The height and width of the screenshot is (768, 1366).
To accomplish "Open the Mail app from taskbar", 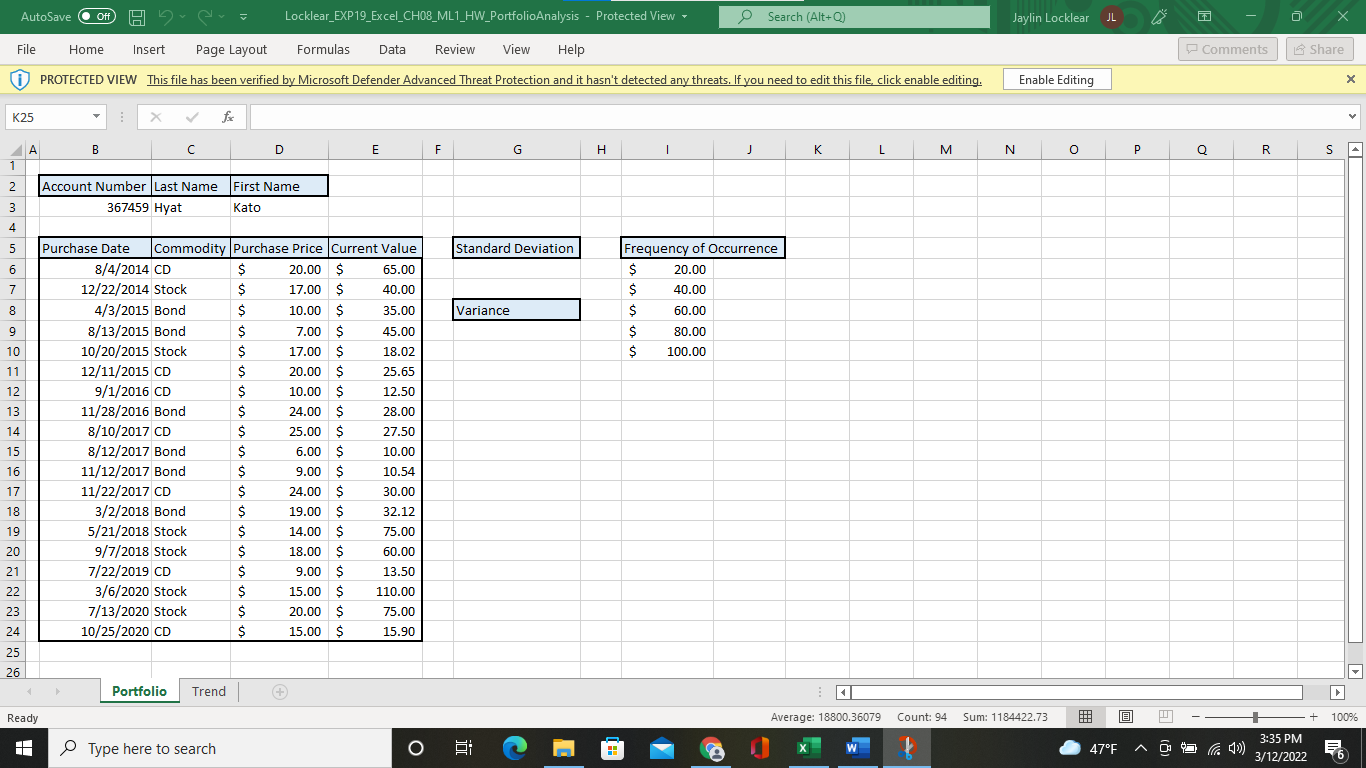I will coord(662,748).
